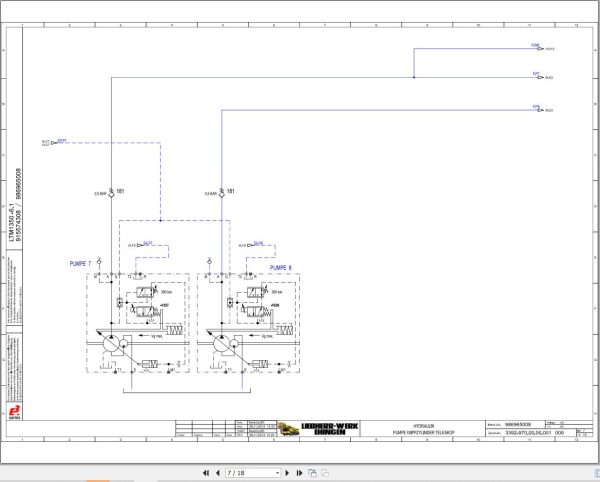Click the PUMPE 8 label
600x482 pixels.
(x=280, y=268)
